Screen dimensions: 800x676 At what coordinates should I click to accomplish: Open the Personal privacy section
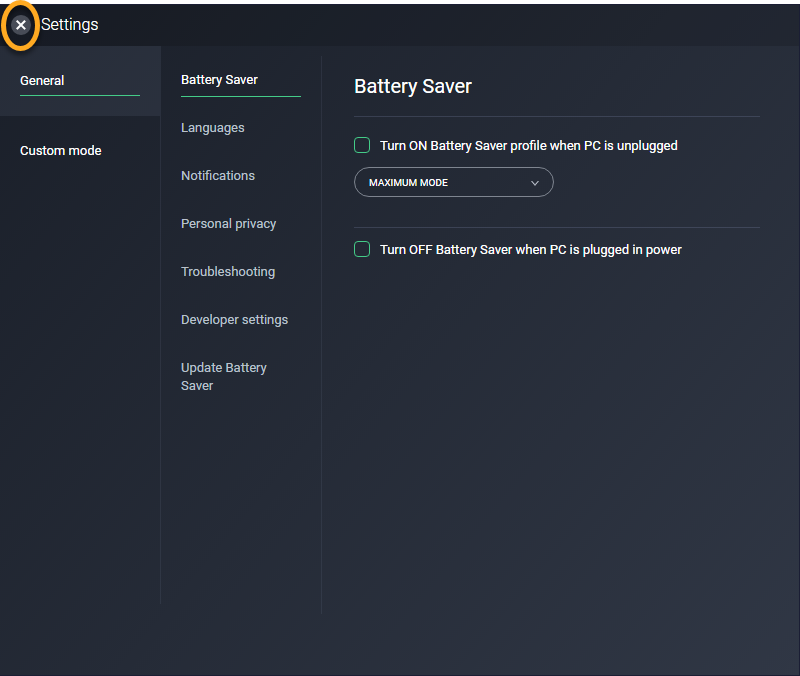point(228,224)
